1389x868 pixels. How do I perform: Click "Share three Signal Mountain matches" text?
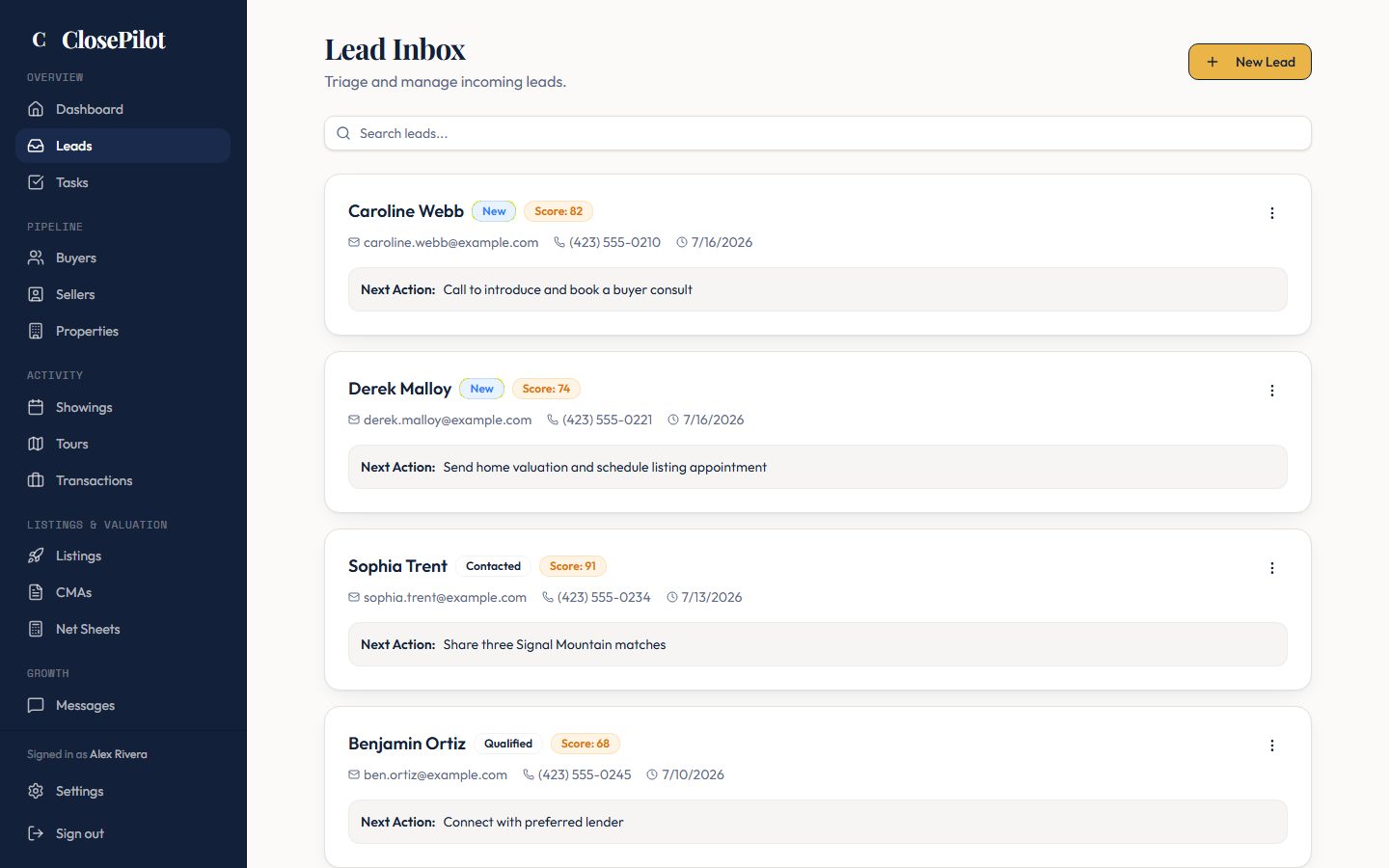[x=555, y=644]
